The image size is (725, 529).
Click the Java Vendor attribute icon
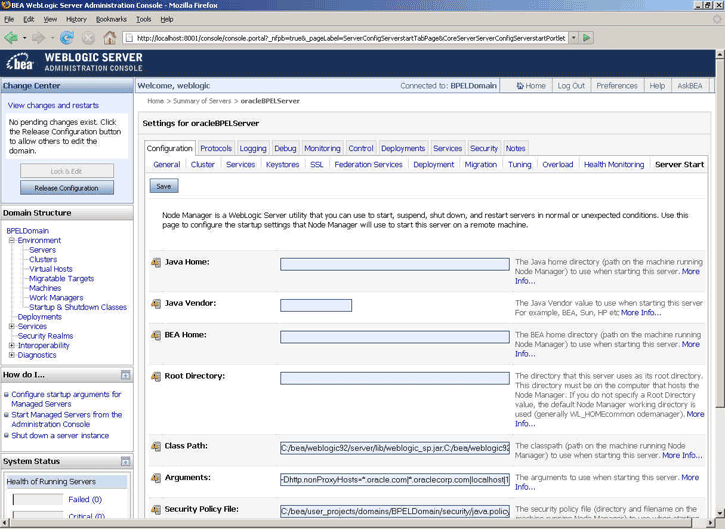(156, 303)
